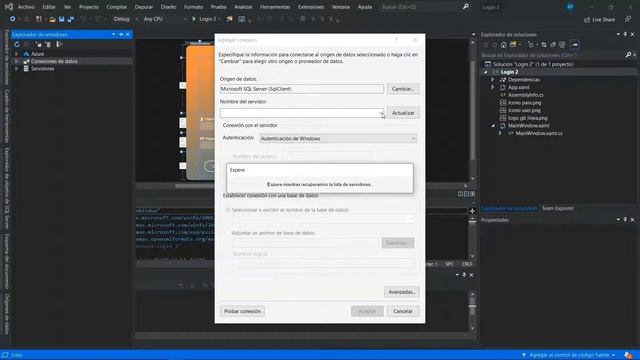
Task: Click the Show All Files icon in Solution Explorer
Action: tap(562, 44)
